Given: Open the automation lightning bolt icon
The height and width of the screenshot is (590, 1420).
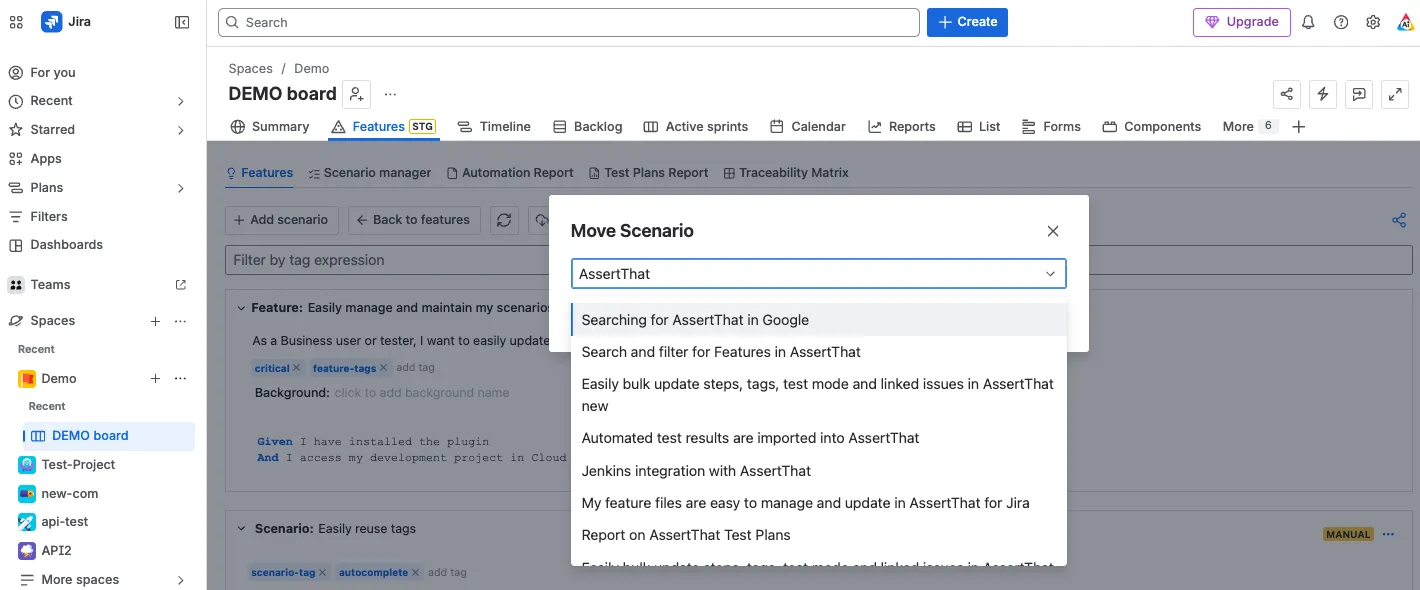Looking at the screenshot, I should coord(1323,94).
